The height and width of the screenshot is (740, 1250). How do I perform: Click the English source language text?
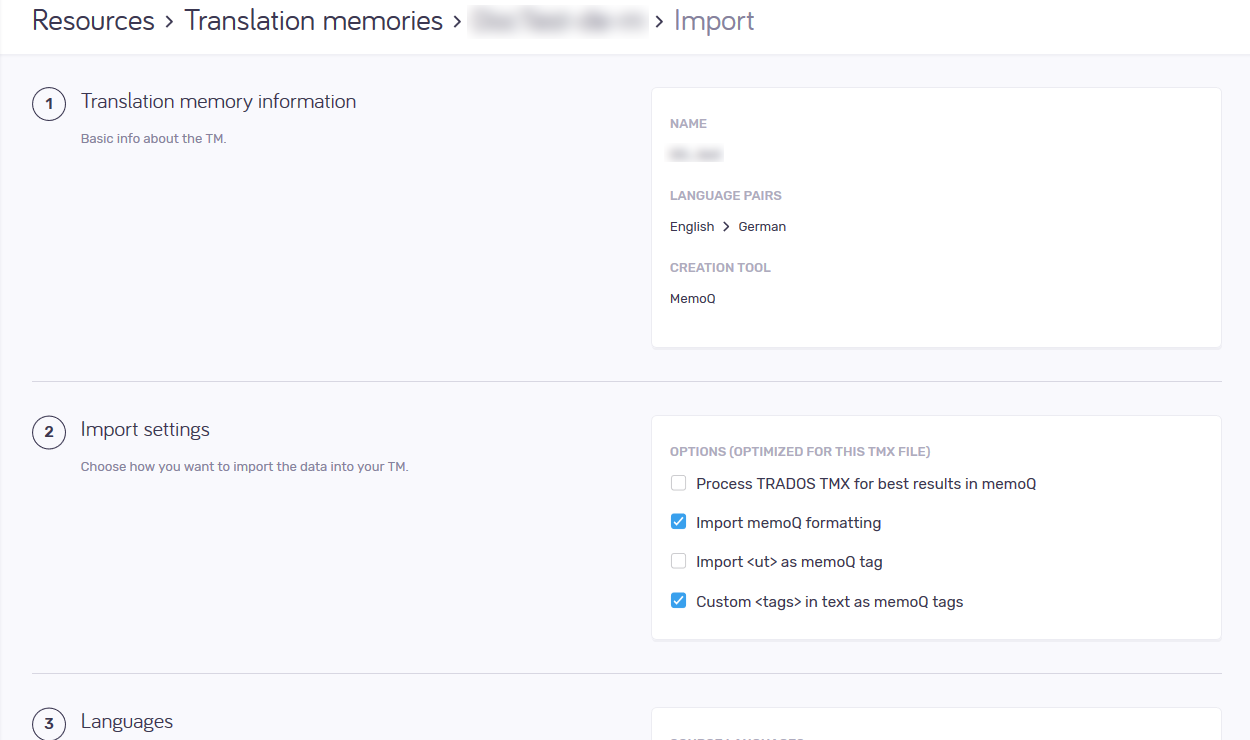692,227
